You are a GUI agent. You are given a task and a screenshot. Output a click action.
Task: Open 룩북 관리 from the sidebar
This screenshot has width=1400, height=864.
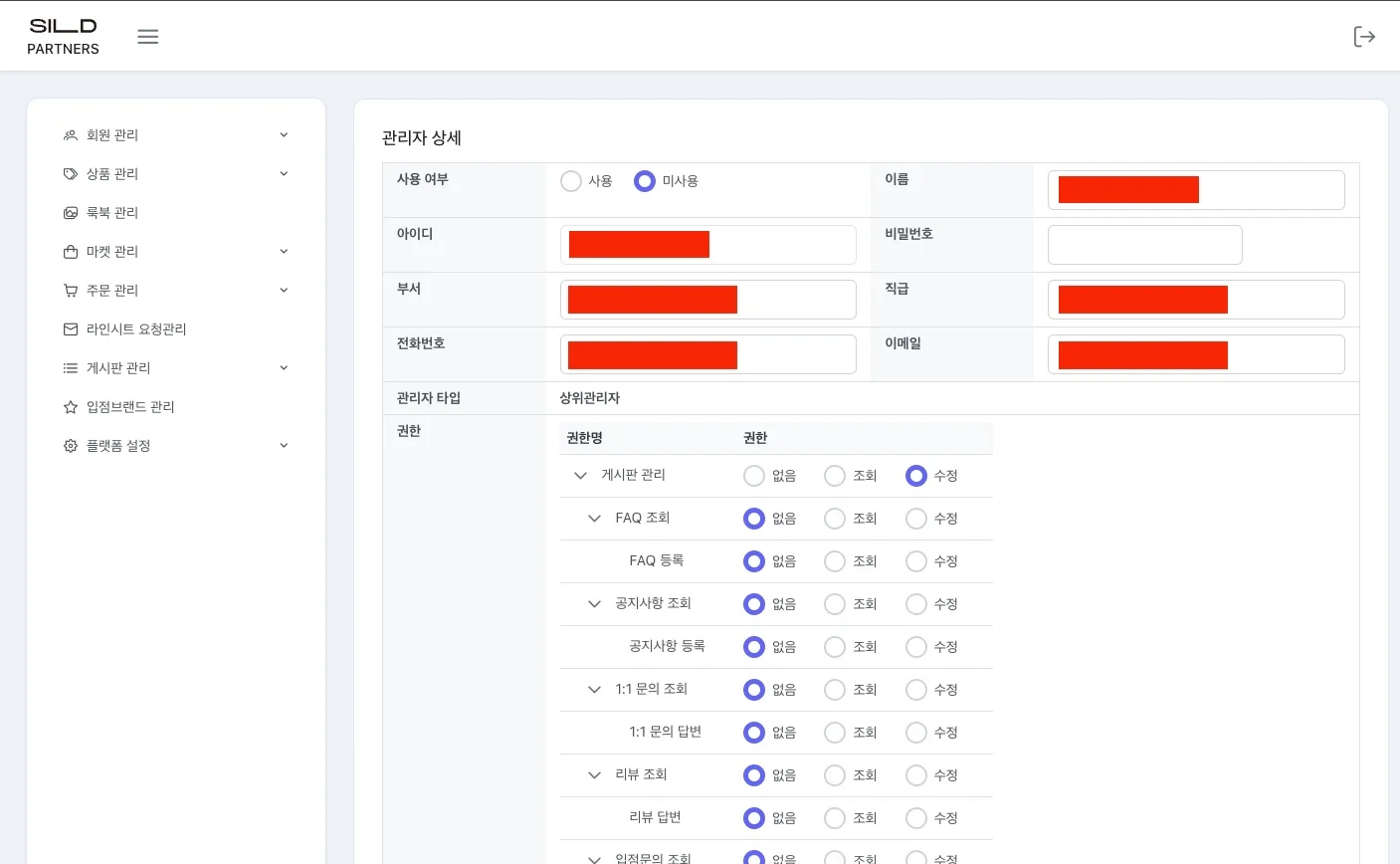click(111, 213)
